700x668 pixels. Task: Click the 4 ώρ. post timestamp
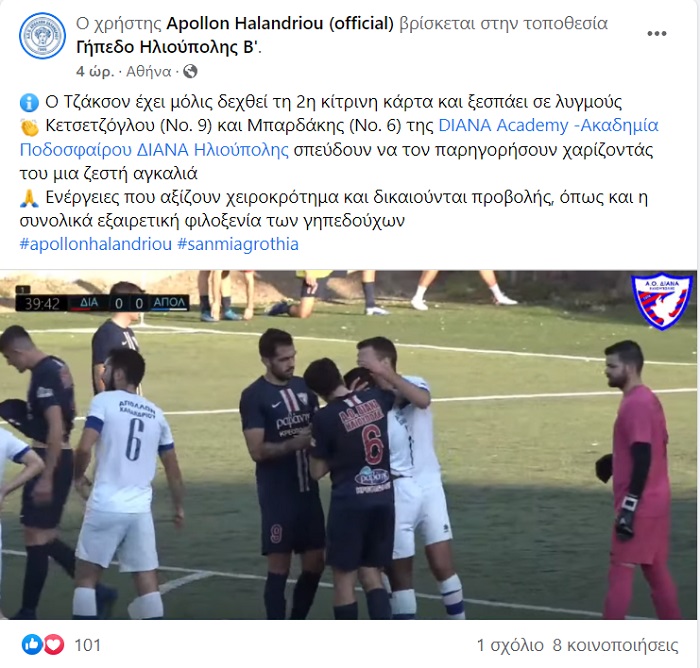[x=95, y=71]
